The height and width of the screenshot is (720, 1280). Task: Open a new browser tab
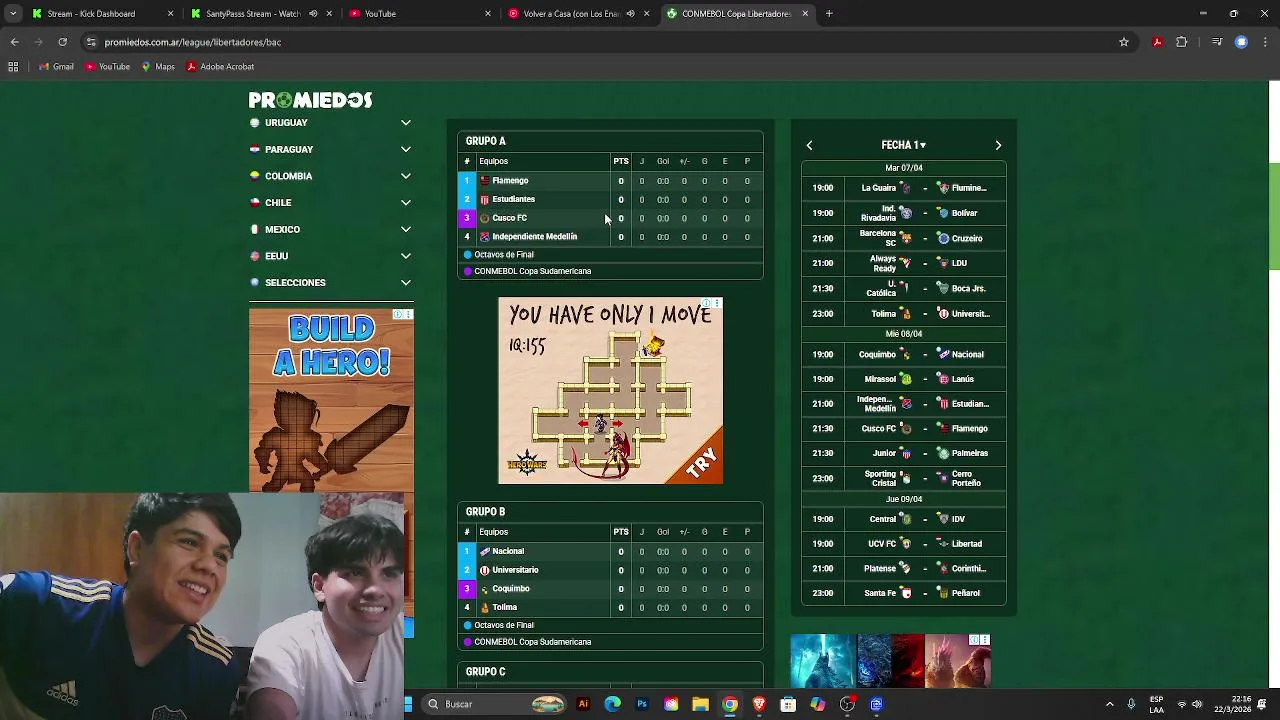(x=829, y=14)
